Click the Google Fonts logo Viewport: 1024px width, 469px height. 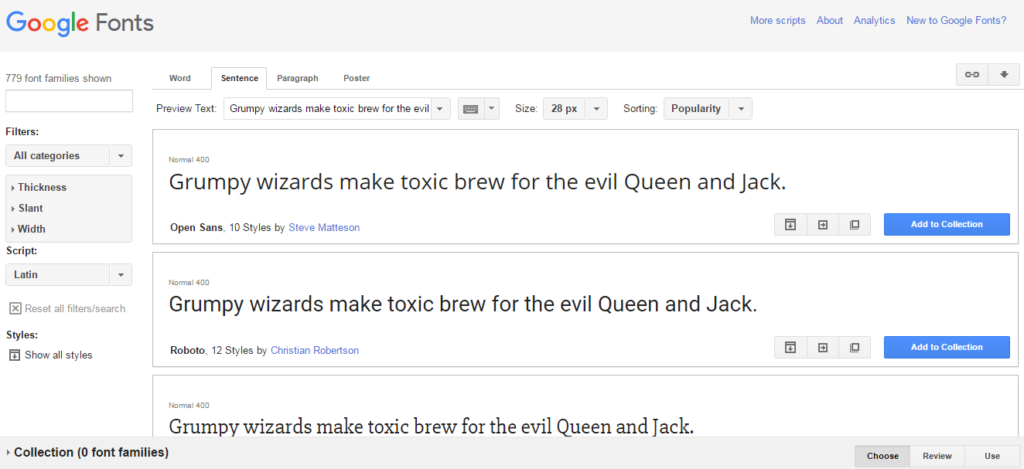[80, 24]
